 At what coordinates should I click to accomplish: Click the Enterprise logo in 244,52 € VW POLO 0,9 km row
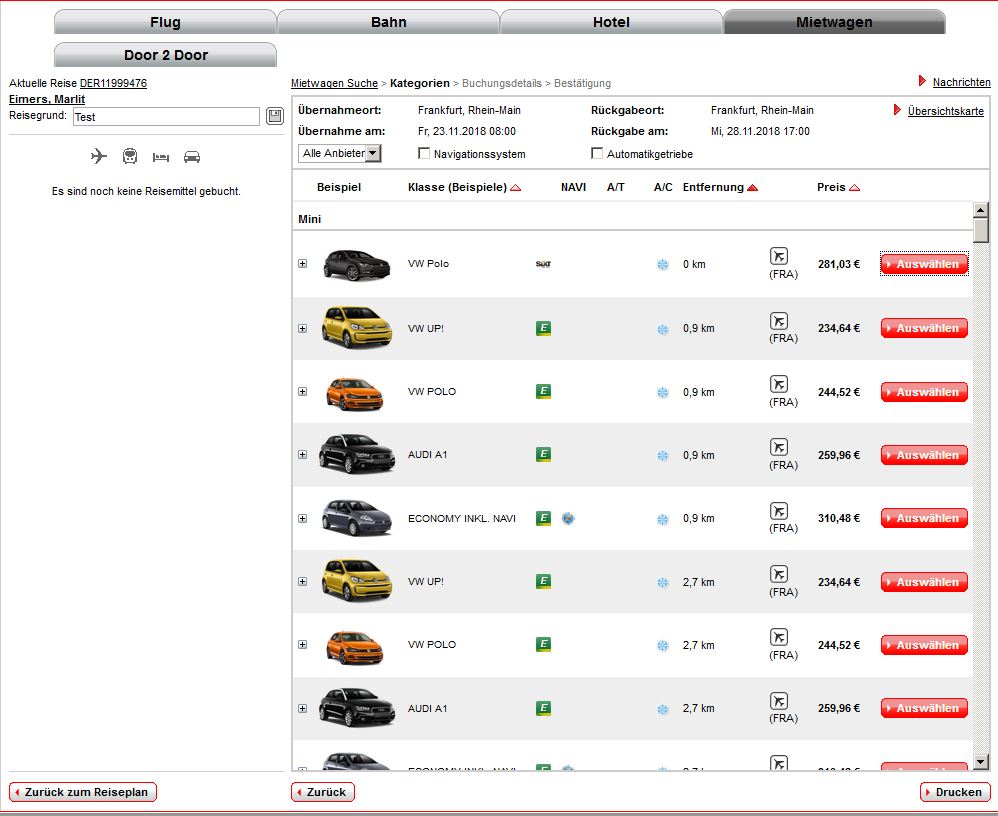click(544, 391)
